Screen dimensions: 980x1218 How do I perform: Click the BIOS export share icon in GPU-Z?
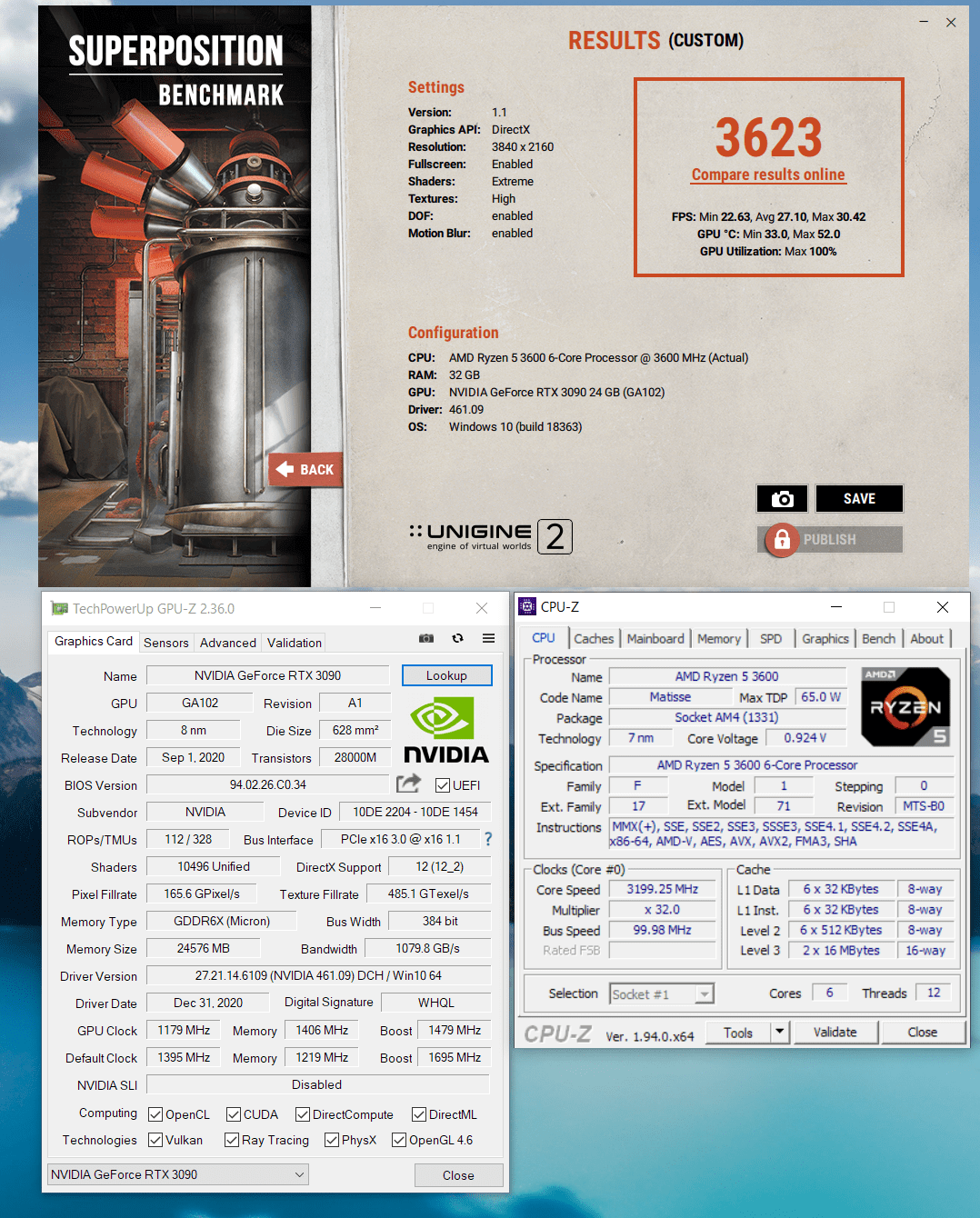point(409,784)
